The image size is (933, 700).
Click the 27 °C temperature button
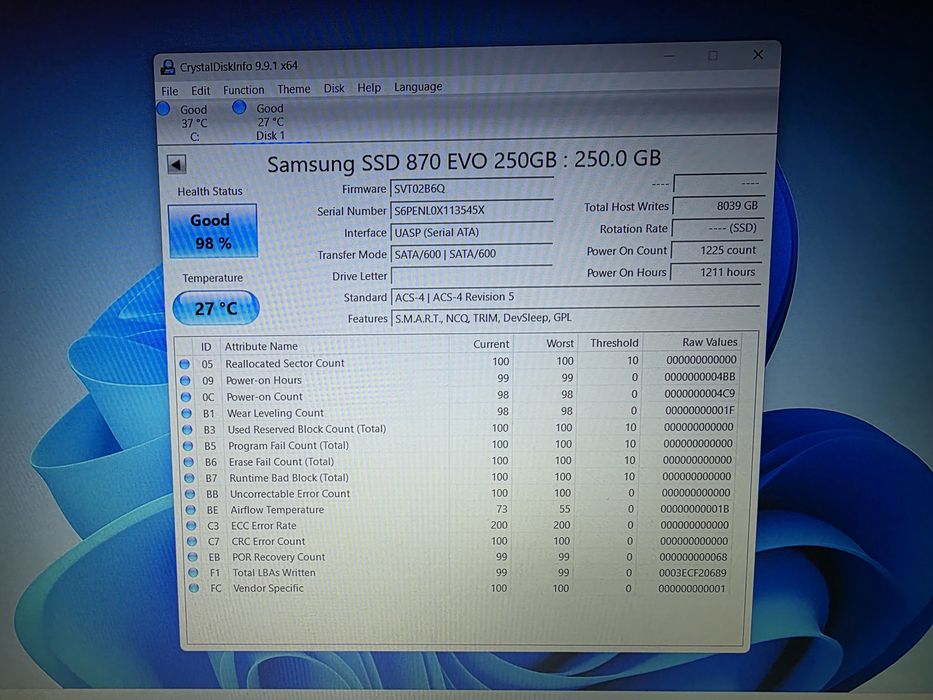(x=216, y=308)
